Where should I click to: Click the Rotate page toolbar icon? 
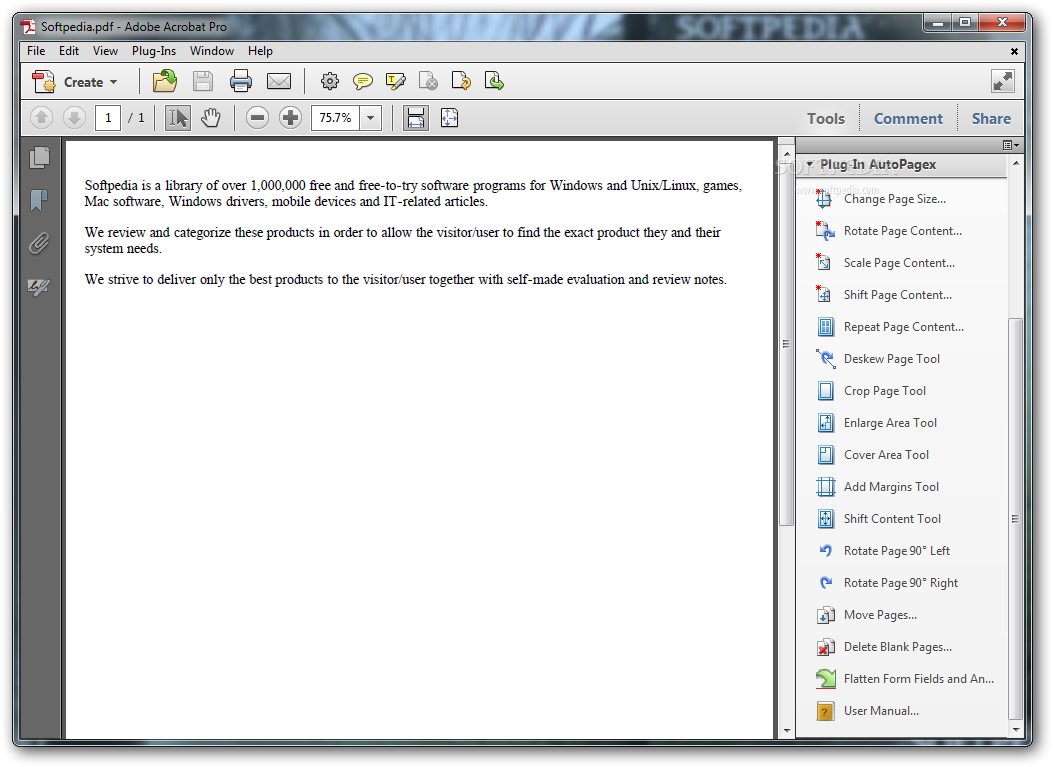(461, 81)
